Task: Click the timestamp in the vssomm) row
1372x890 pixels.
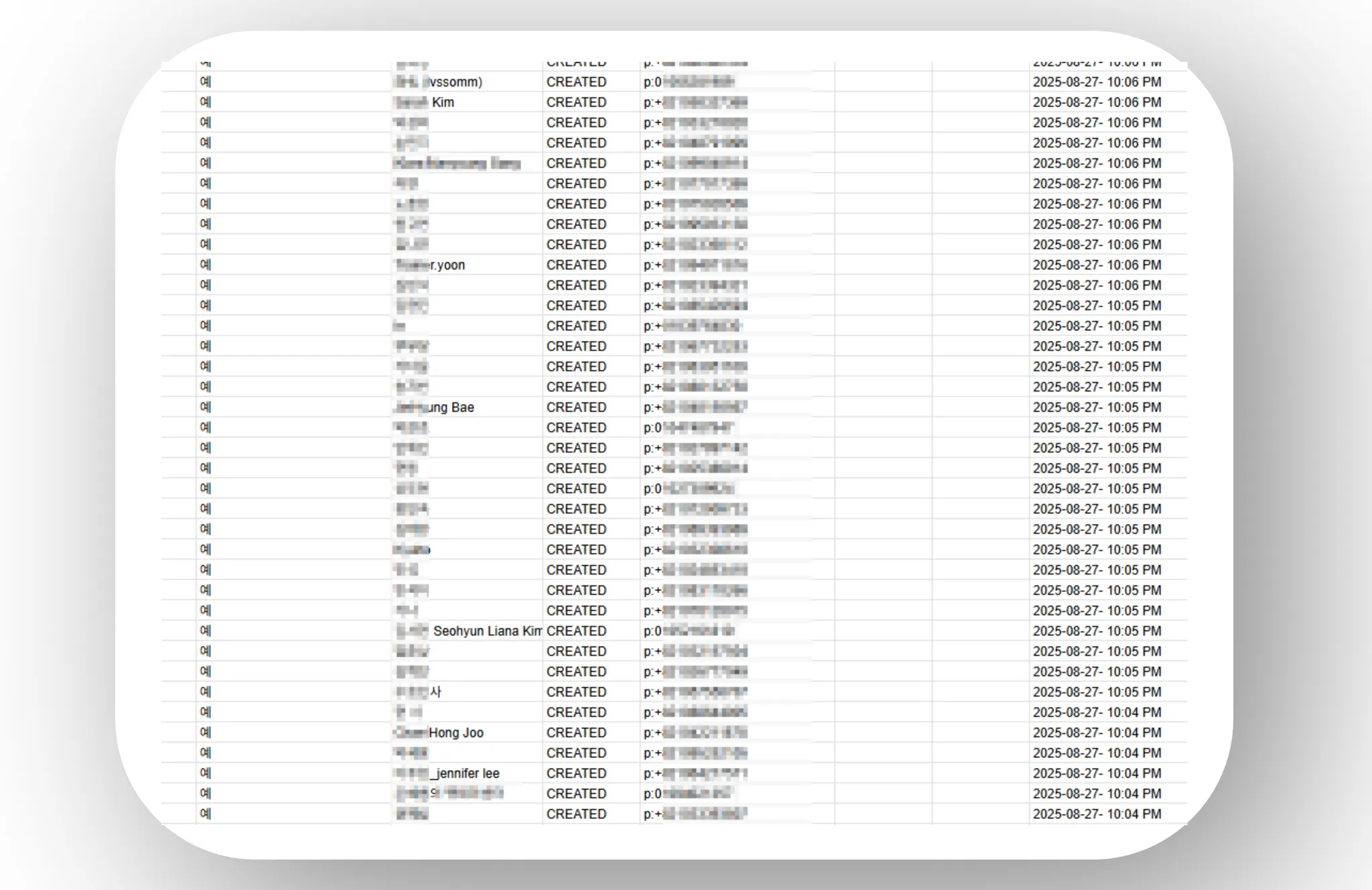Action: 1097,82
